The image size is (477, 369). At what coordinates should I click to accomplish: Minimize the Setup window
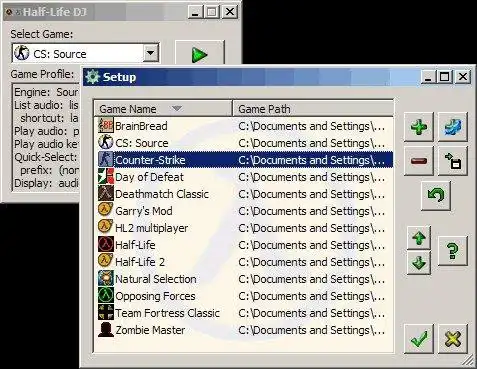pos(429,77)
